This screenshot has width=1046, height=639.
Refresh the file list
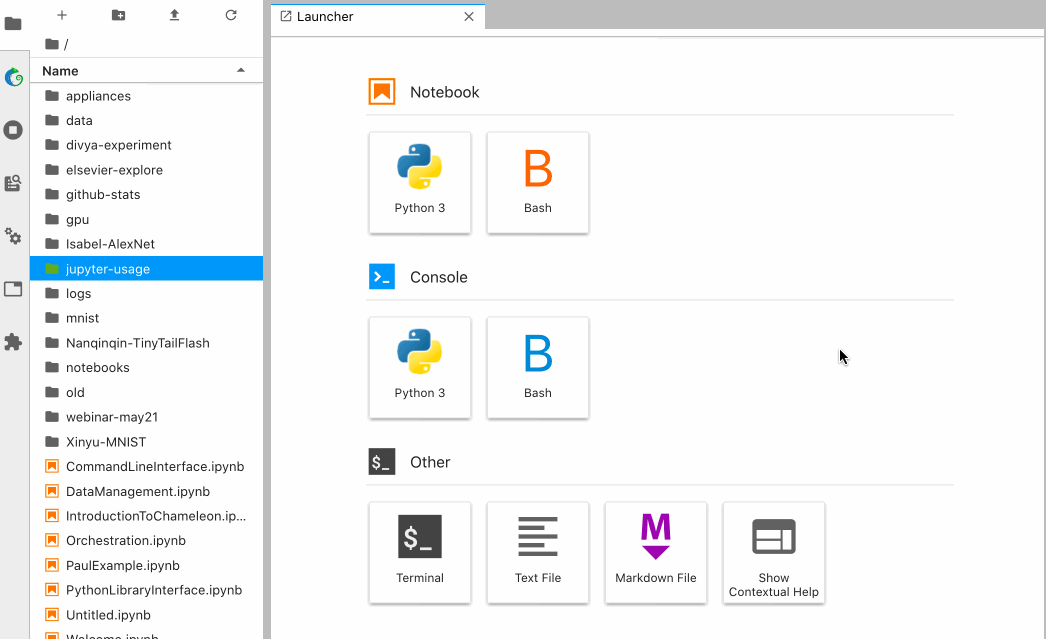[231, 15]
